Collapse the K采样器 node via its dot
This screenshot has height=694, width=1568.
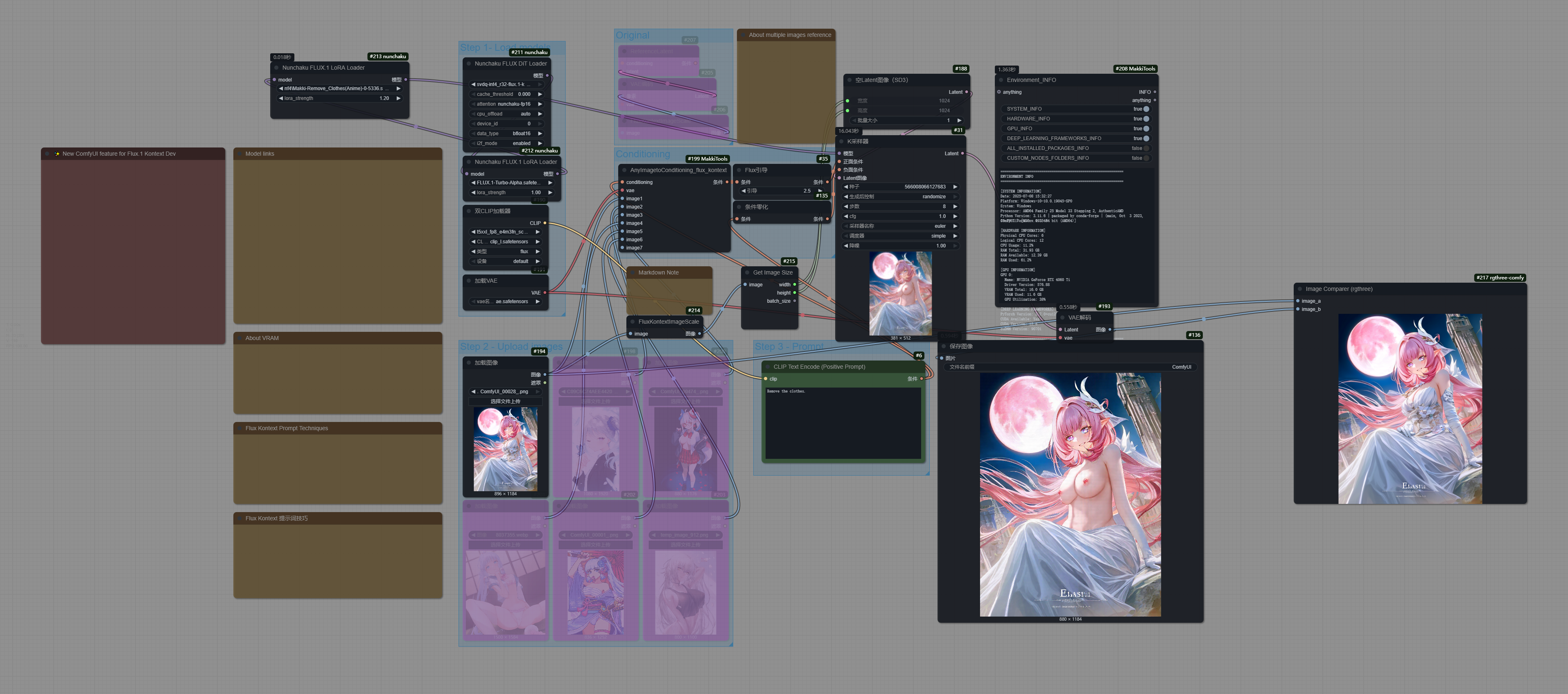click(842, 141)
